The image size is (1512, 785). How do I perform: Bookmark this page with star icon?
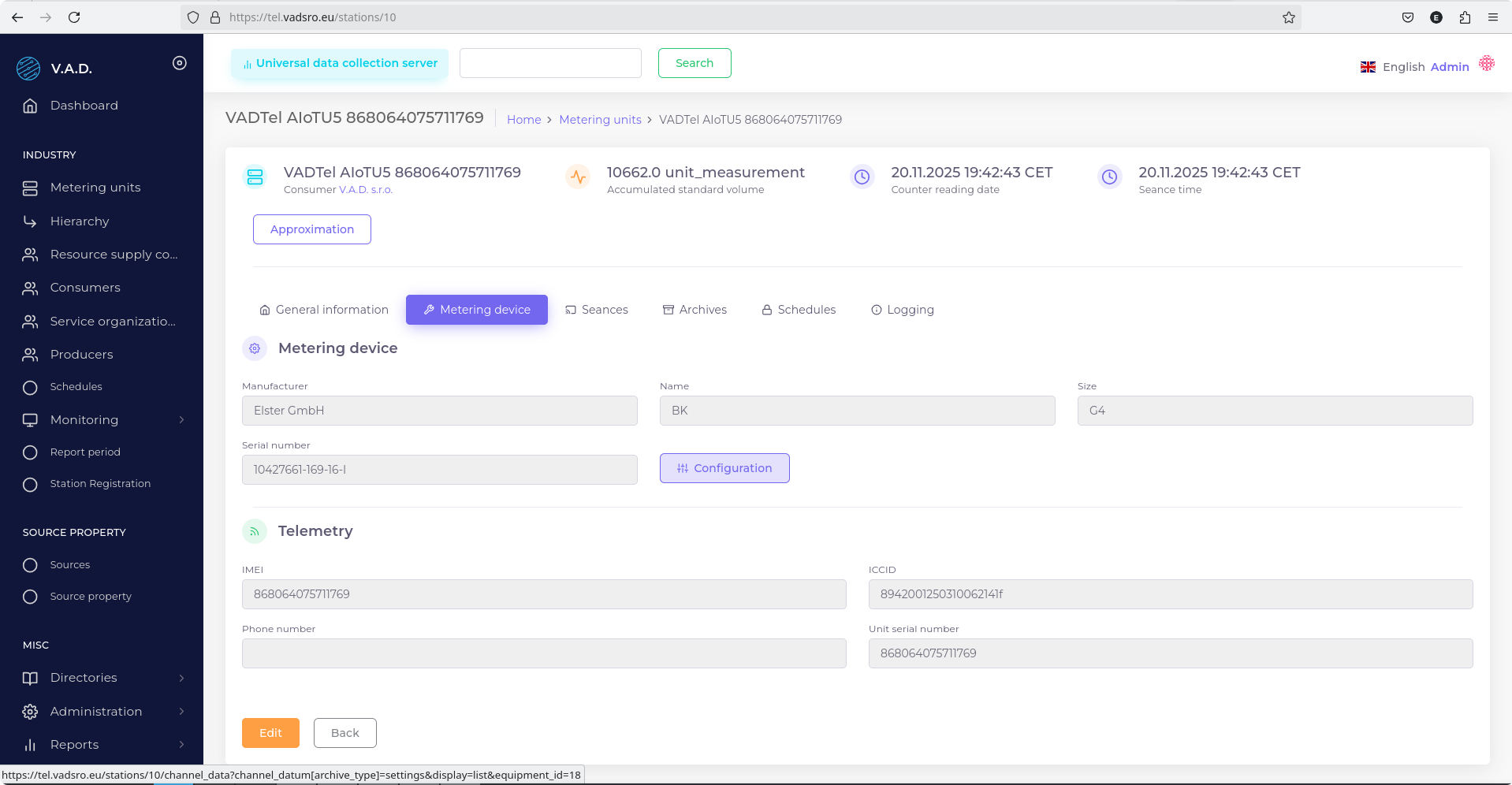[x=1288, y=17]
